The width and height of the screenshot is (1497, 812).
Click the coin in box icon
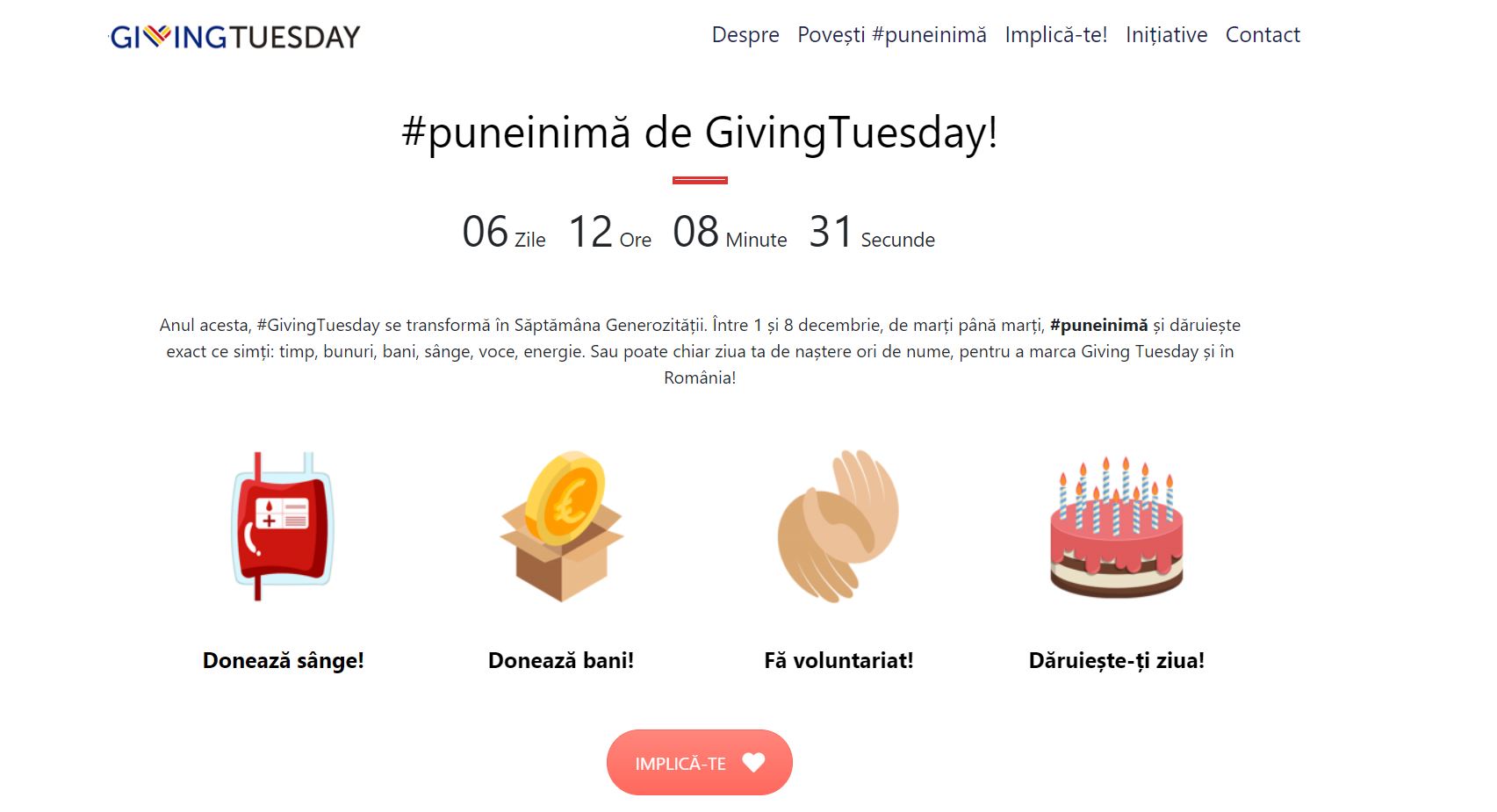click(x=561, y=526)
